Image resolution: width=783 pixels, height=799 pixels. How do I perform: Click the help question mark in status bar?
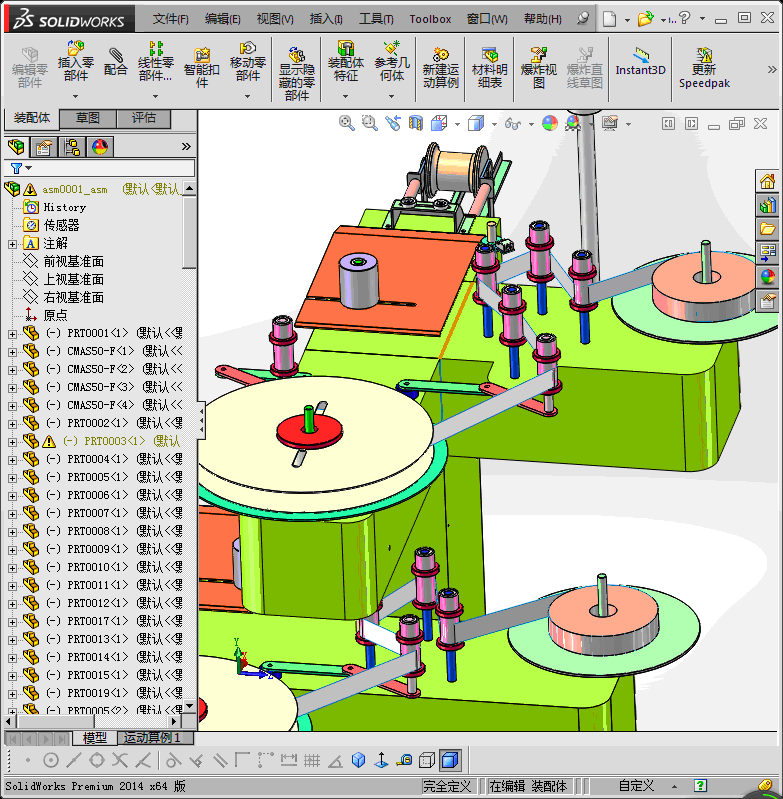700,786
